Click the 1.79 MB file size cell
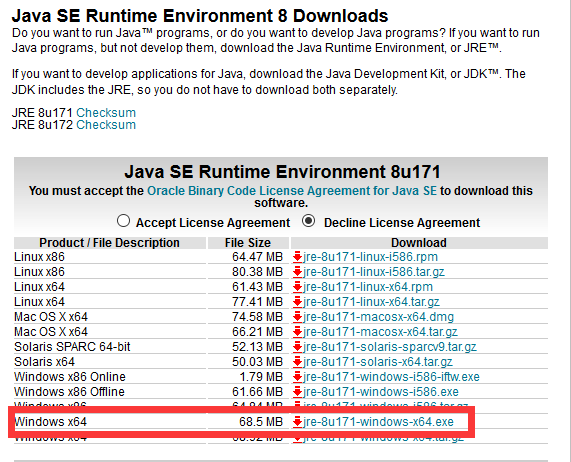Viewport: 571px width, 462px height. coord(261,377)
